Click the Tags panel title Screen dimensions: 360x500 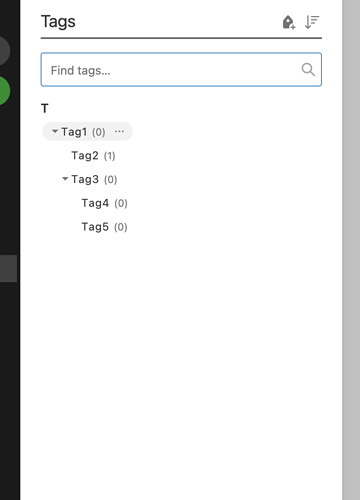(x=58, y=22)
